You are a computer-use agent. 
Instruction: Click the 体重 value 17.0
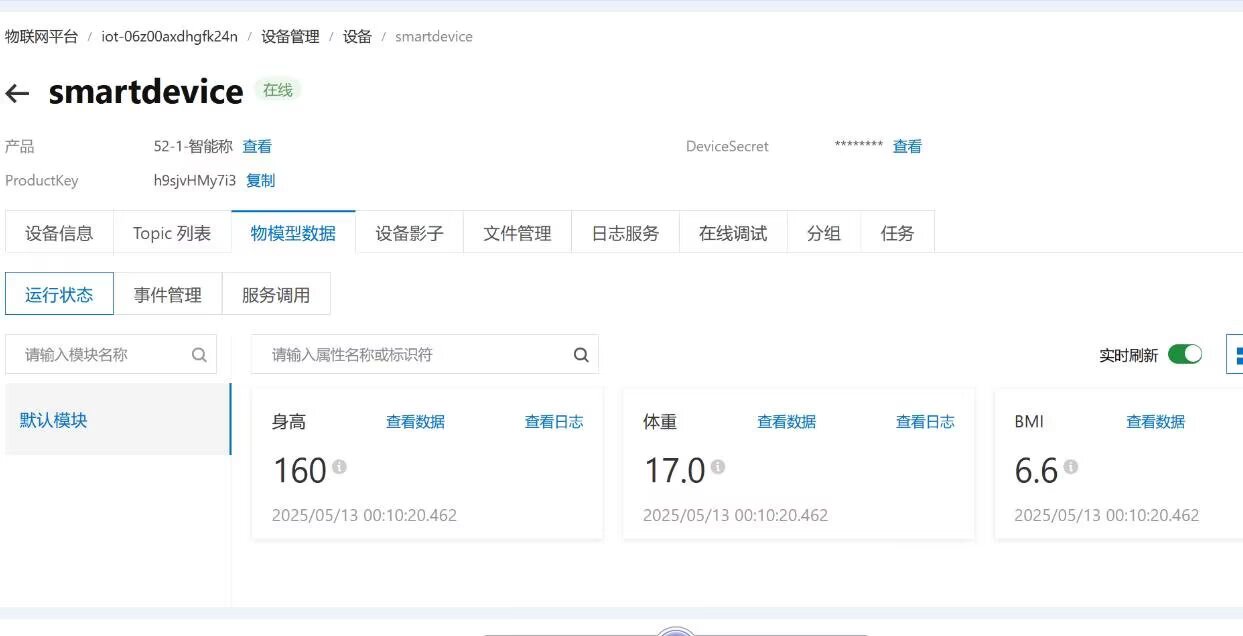point(674,470)
